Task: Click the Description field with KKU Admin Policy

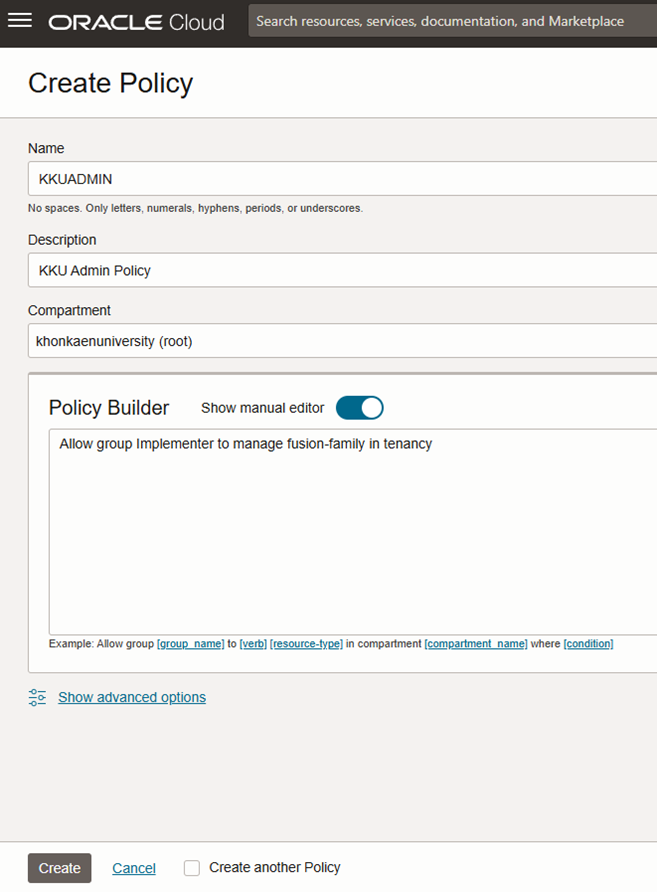Action: coord(342,270)
